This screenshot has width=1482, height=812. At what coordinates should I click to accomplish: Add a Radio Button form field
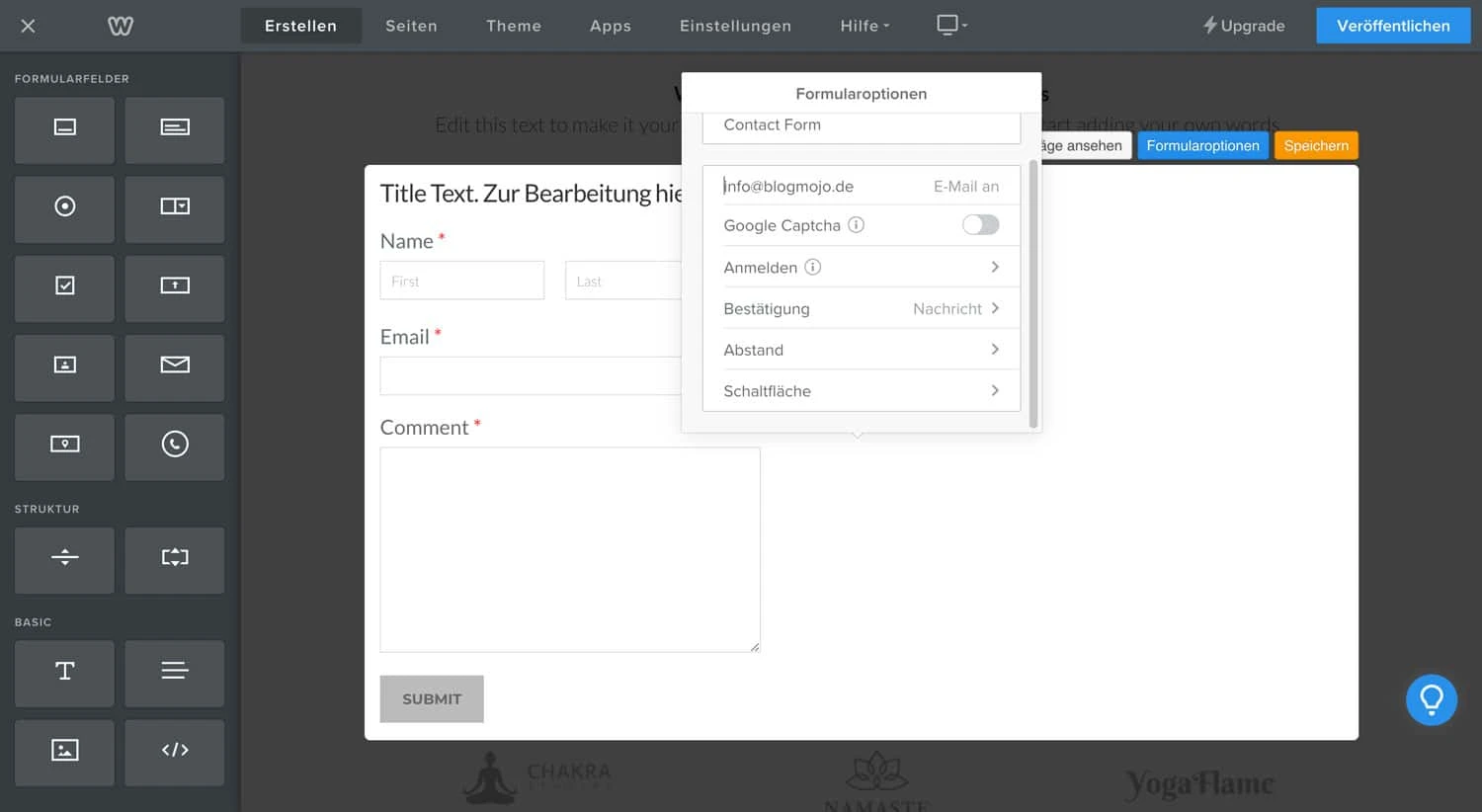(x=64, y=209)
